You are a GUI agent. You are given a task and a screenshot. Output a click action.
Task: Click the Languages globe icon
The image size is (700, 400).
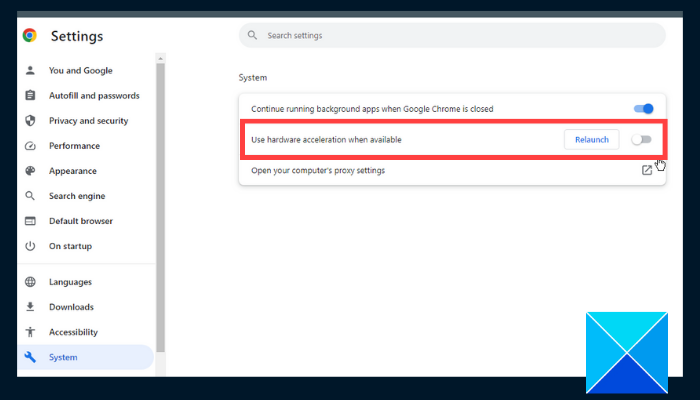pyautogui.click(x=30, y=282)
